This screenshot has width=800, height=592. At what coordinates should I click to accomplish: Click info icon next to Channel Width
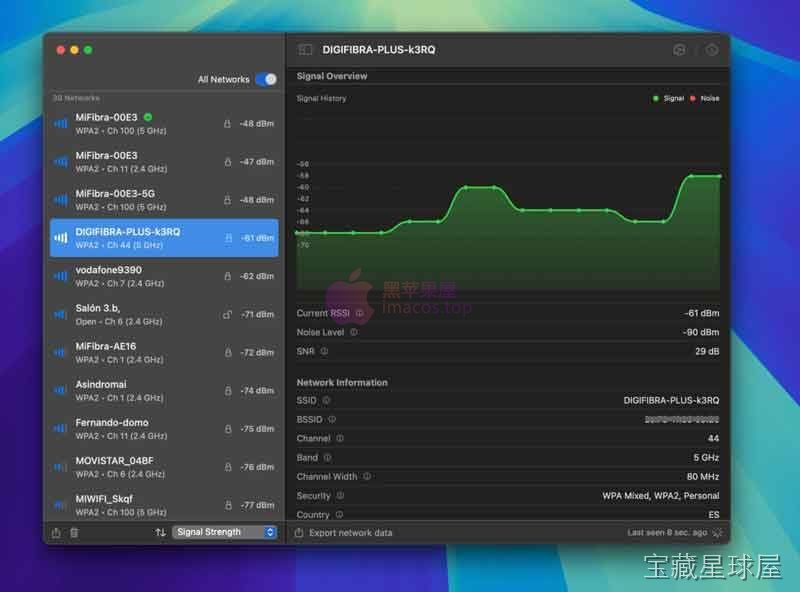click(x=367, y=476)
